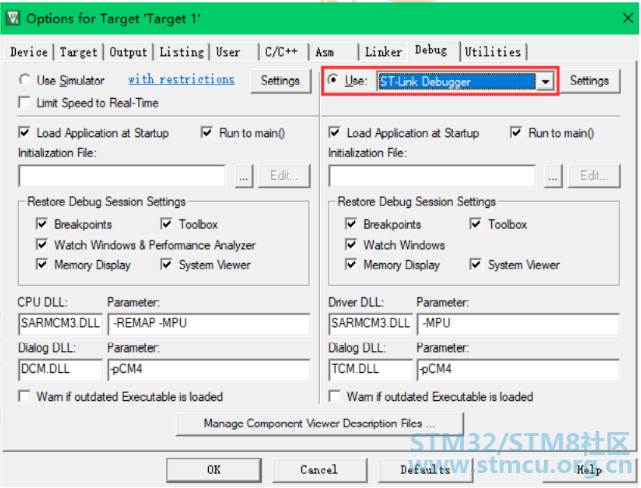Select the Use Simulator radio button
Screen dimensions: 641x488
(x=25, y=80)
